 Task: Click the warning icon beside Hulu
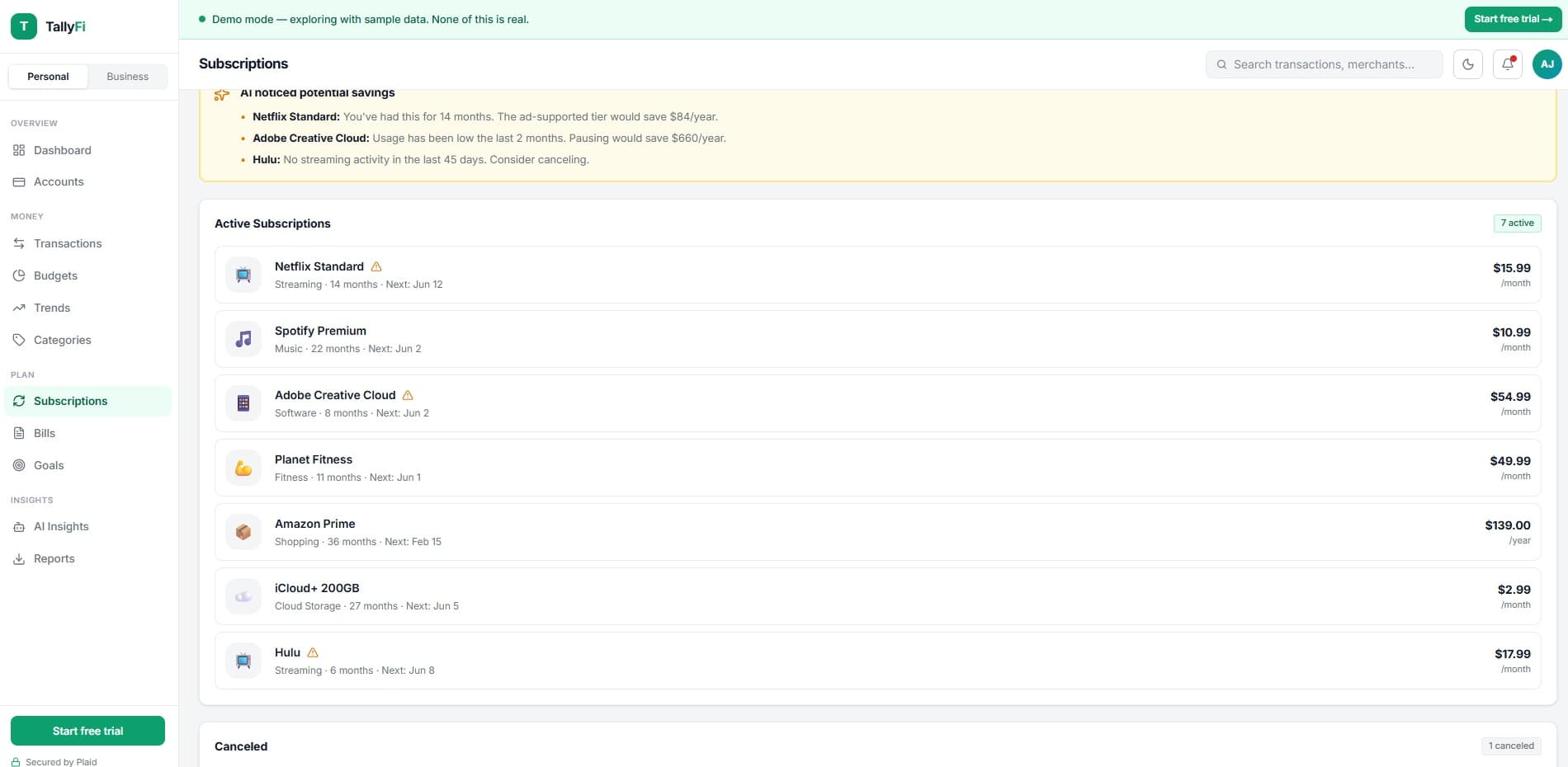[x=313, y=652]
